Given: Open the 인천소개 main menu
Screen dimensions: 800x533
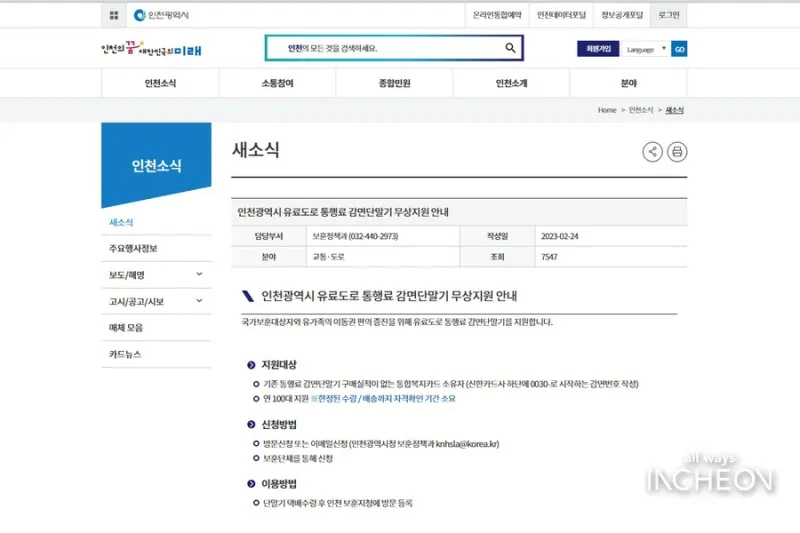Looking at the screenshot, I should (x=511, y=83).
